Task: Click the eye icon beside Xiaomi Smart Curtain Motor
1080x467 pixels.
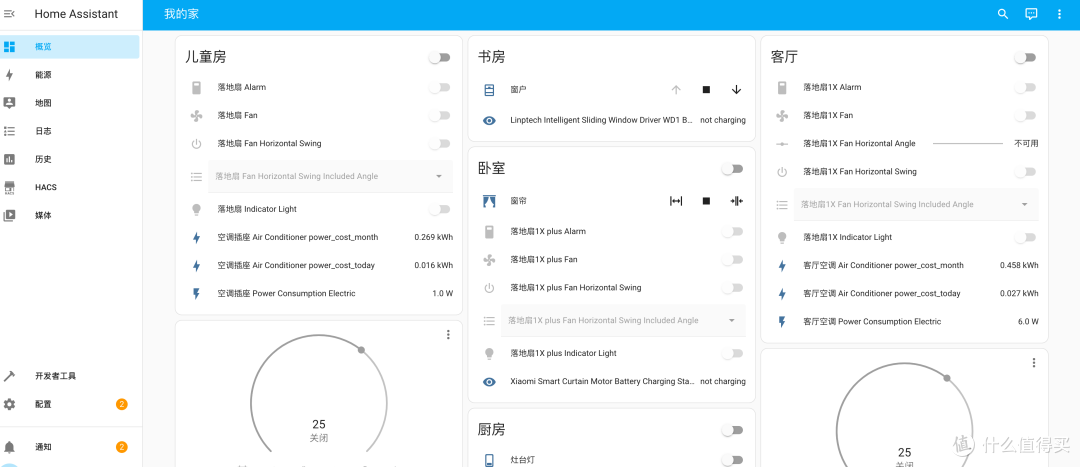Action: (489, 382)
